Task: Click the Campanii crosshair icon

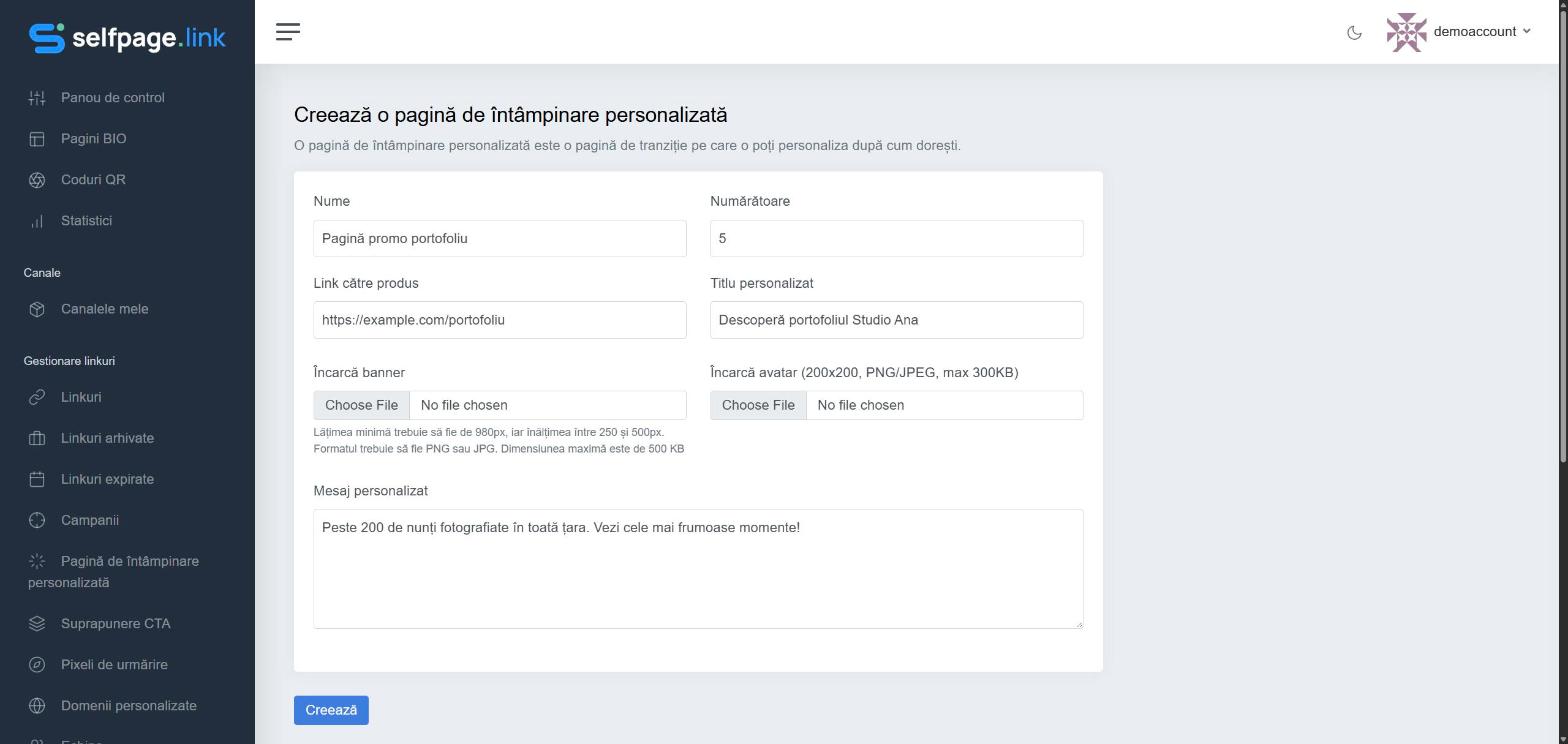Action: pyautogui.click(x=37, y=520)
